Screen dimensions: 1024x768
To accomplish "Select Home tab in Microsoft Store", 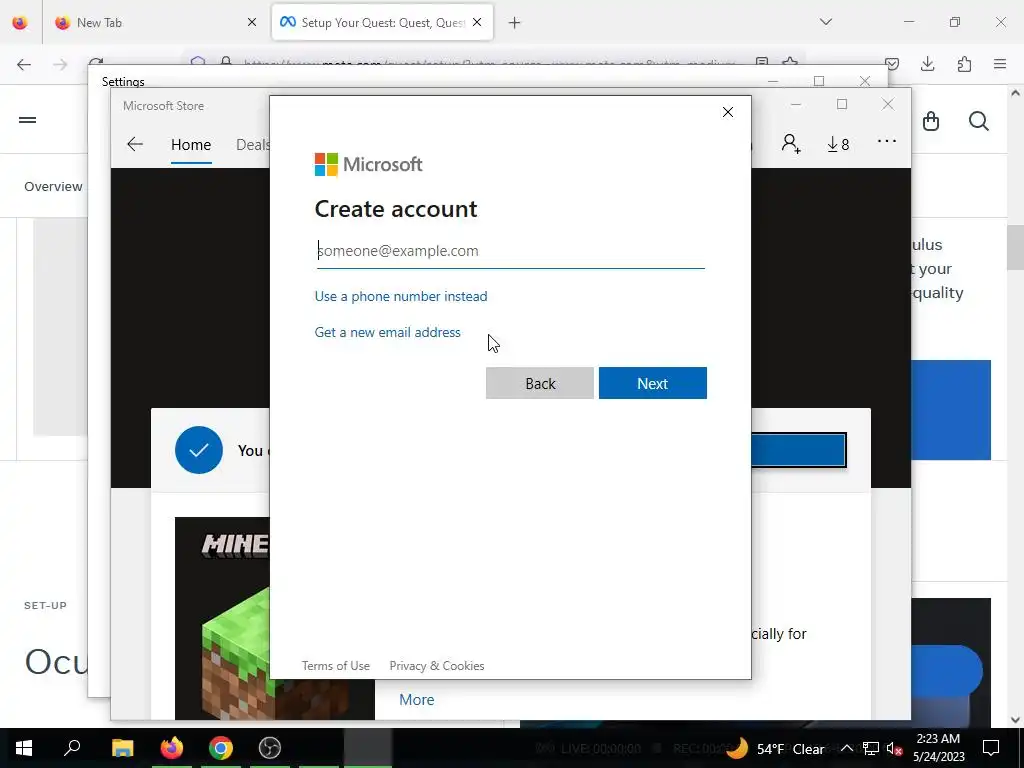I will [x=191, y=144].
